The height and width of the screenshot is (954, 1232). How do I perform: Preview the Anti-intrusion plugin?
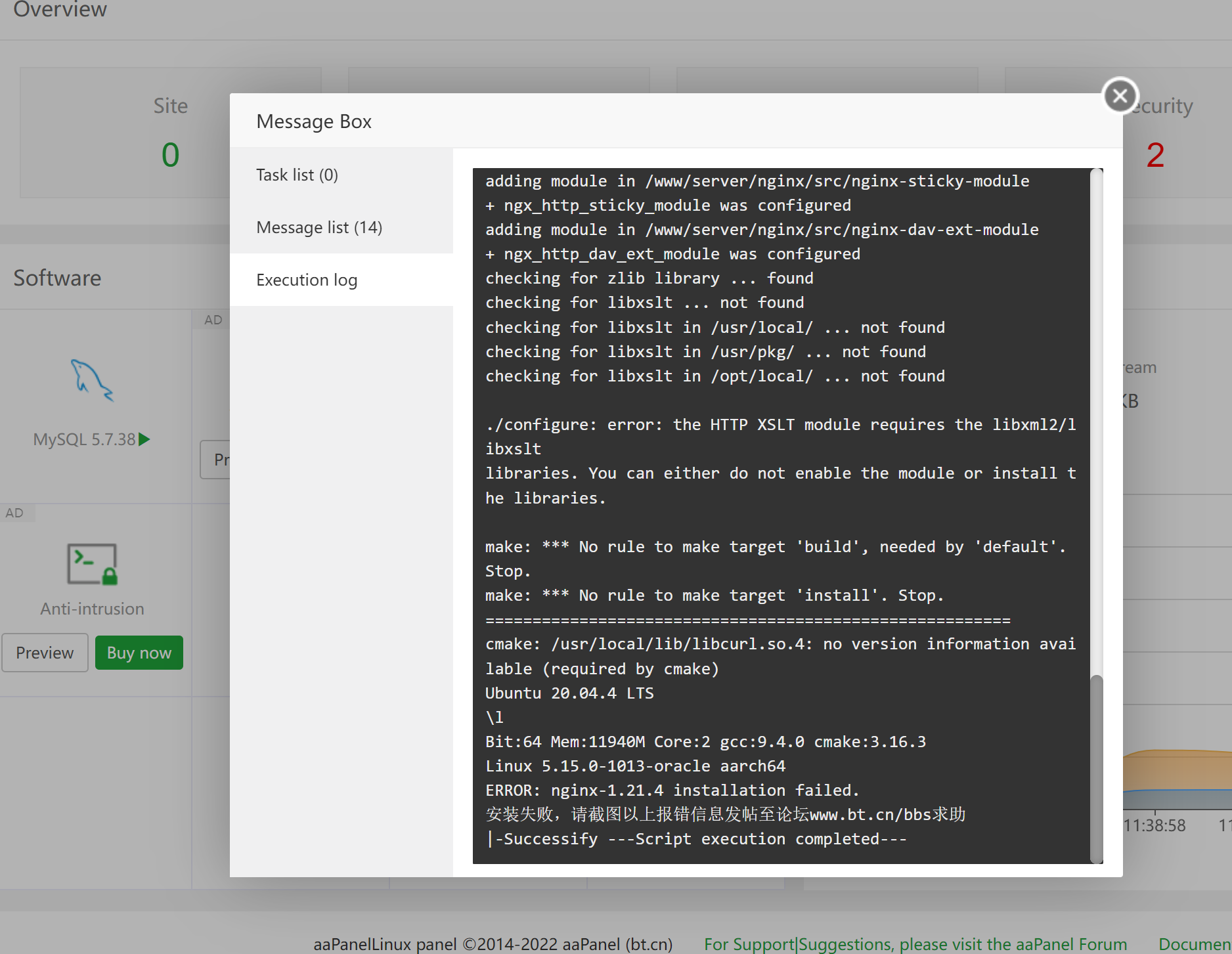(45, 653)
